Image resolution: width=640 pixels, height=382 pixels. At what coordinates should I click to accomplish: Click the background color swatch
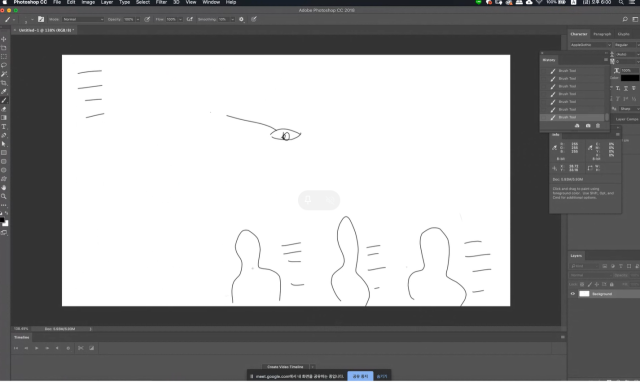point(6,224)
